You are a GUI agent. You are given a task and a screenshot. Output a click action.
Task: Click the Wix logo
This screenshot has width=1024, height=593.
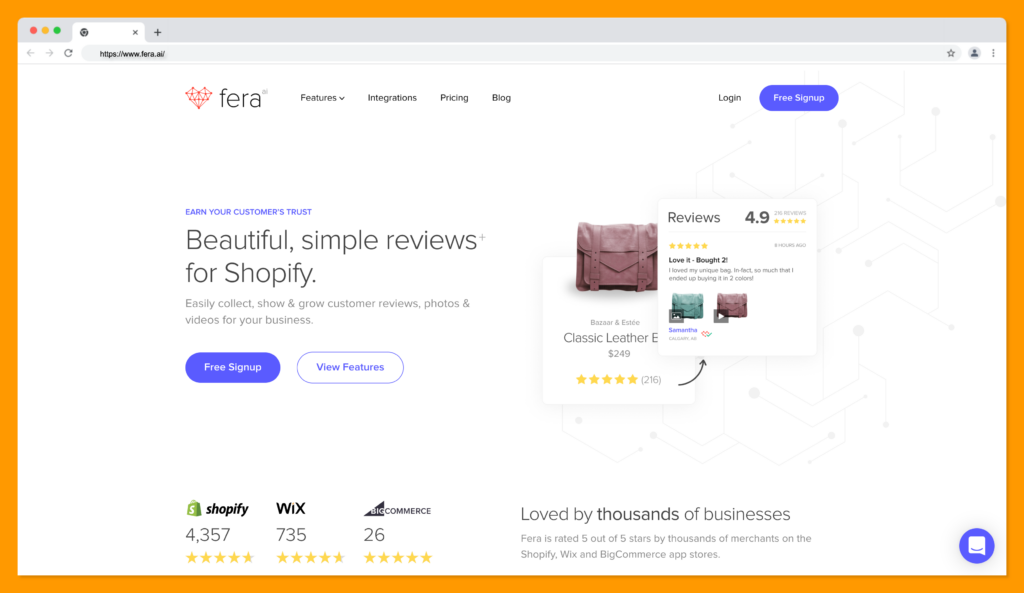click(x=291, y=508)
